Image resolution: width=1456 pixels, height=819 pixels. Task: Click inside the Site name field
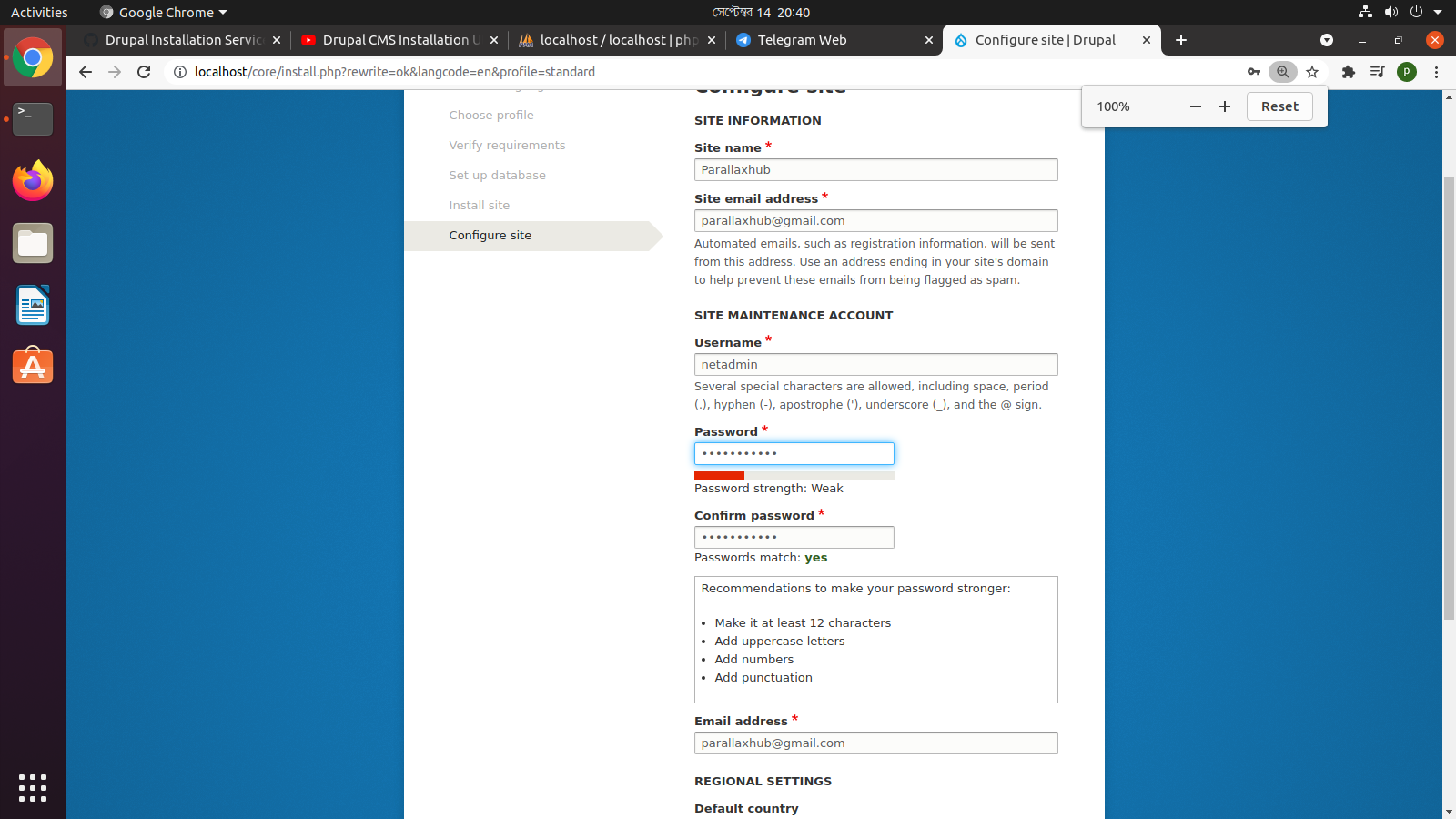point(875,169)
